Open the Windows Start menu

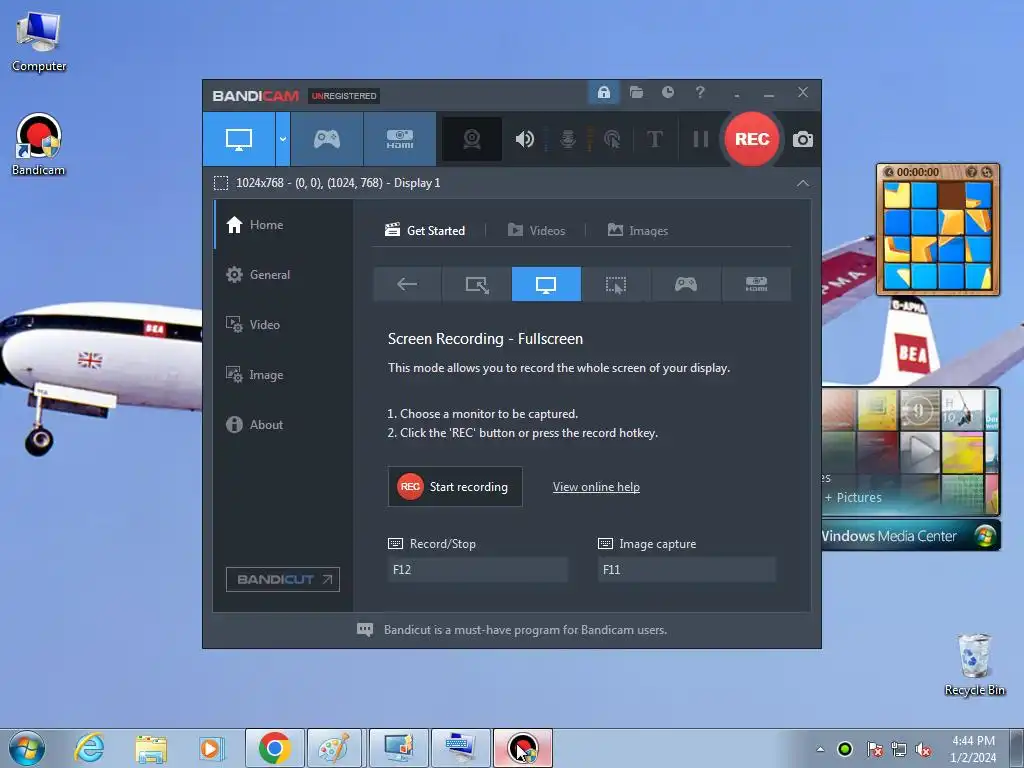pos(26,748)
